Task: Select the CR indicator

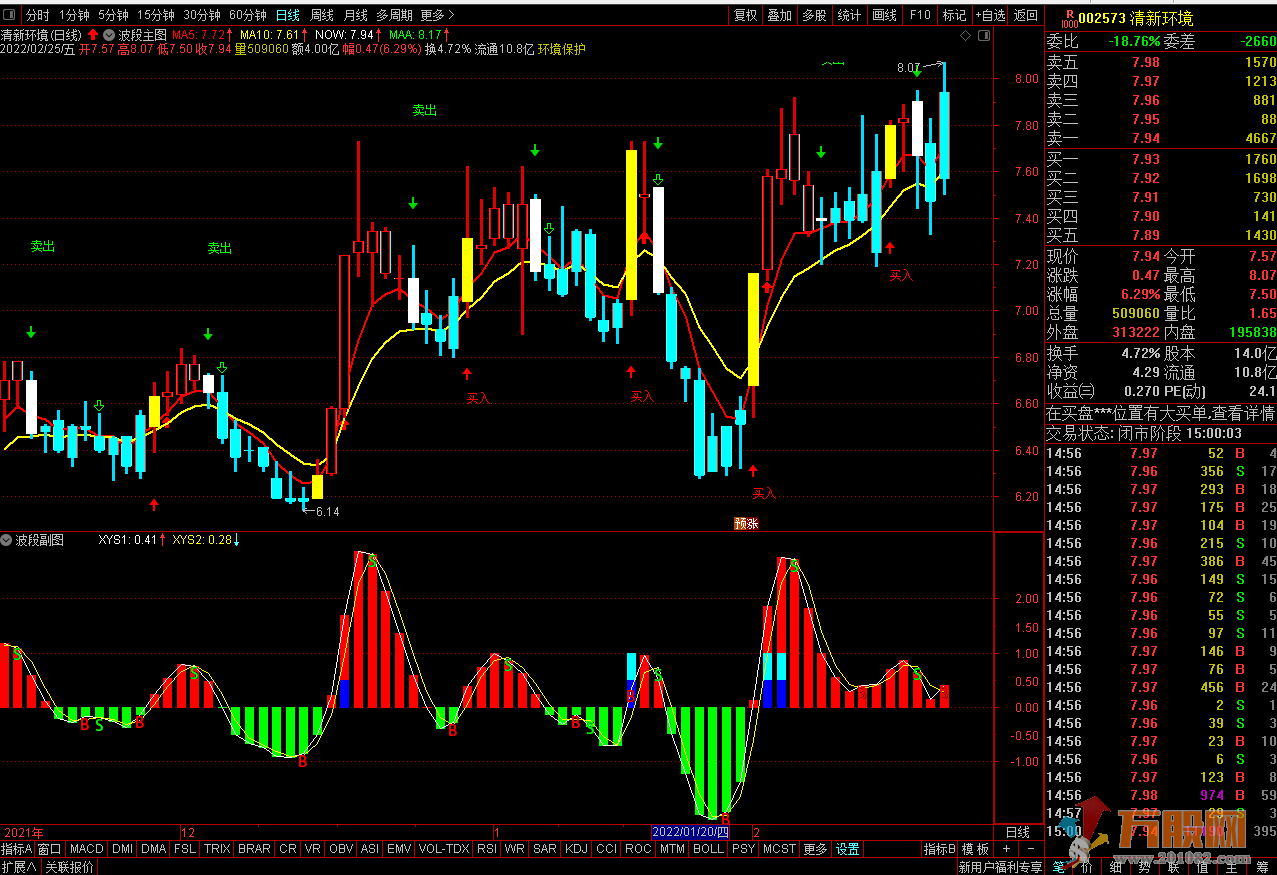Action: coord(288,849)
